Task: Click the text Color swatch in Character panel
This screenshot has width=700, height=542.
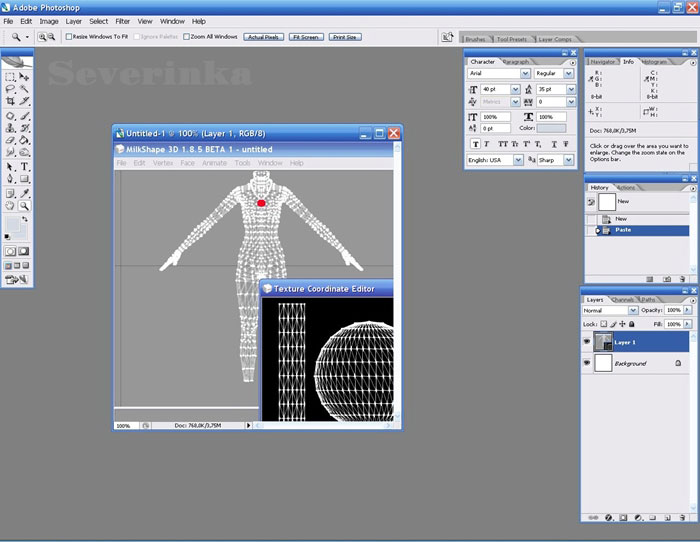Action: (551, 129)
